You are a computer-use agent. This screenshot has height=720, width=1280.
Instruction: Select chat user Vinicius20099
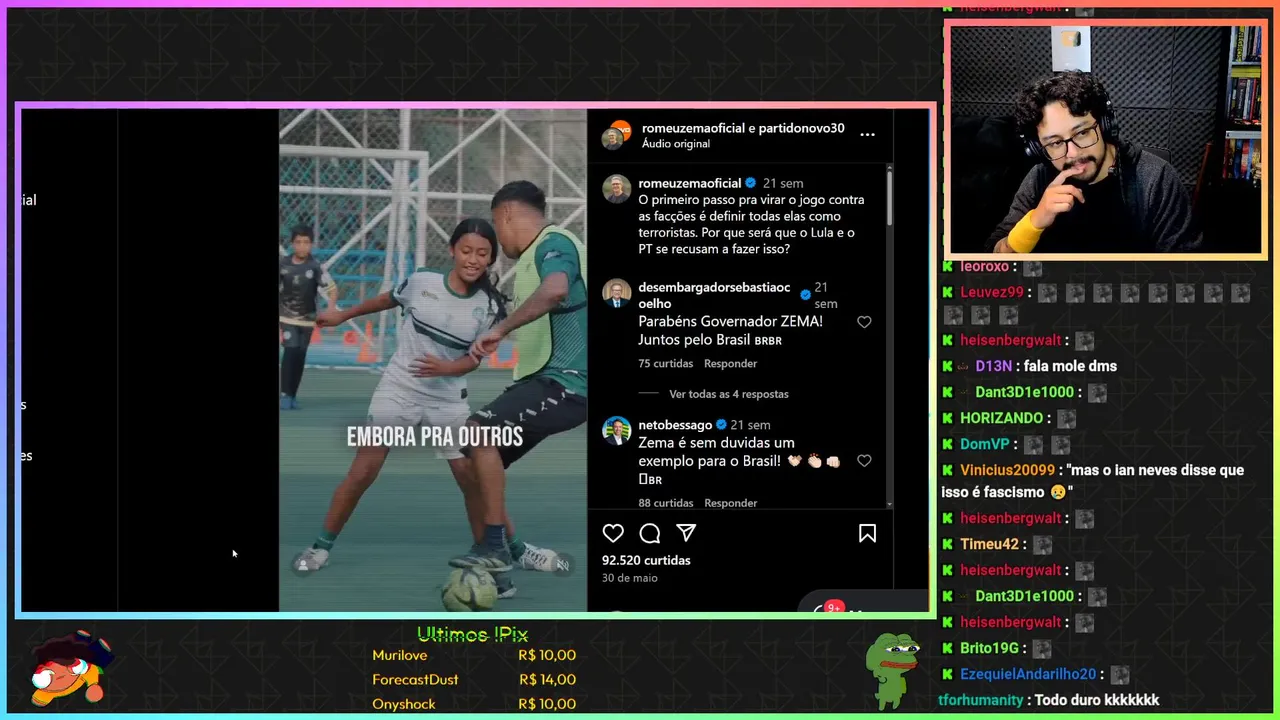coord(1007,470)
